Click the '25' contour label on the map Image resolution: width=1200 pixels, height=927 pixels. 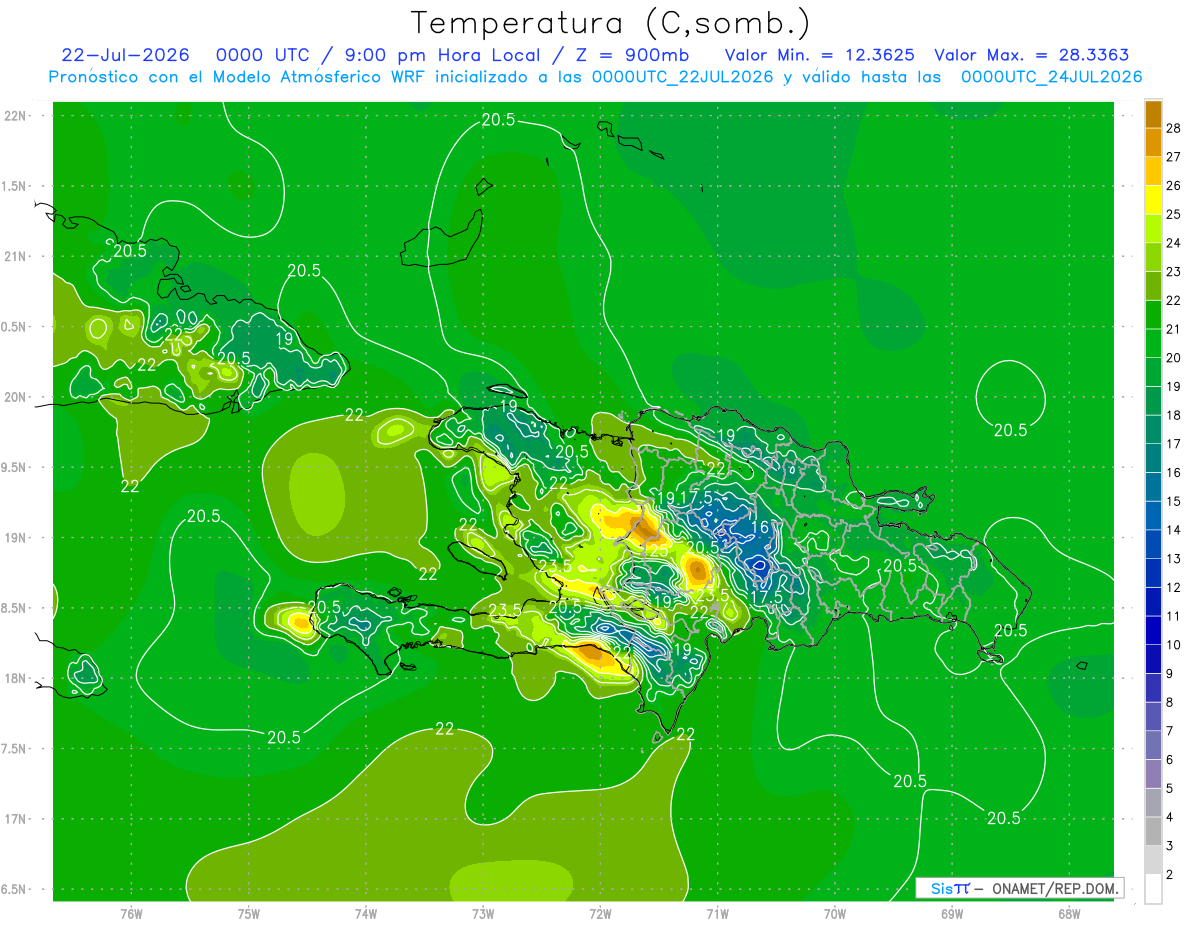pyautogui.click(x=657, y=550)
